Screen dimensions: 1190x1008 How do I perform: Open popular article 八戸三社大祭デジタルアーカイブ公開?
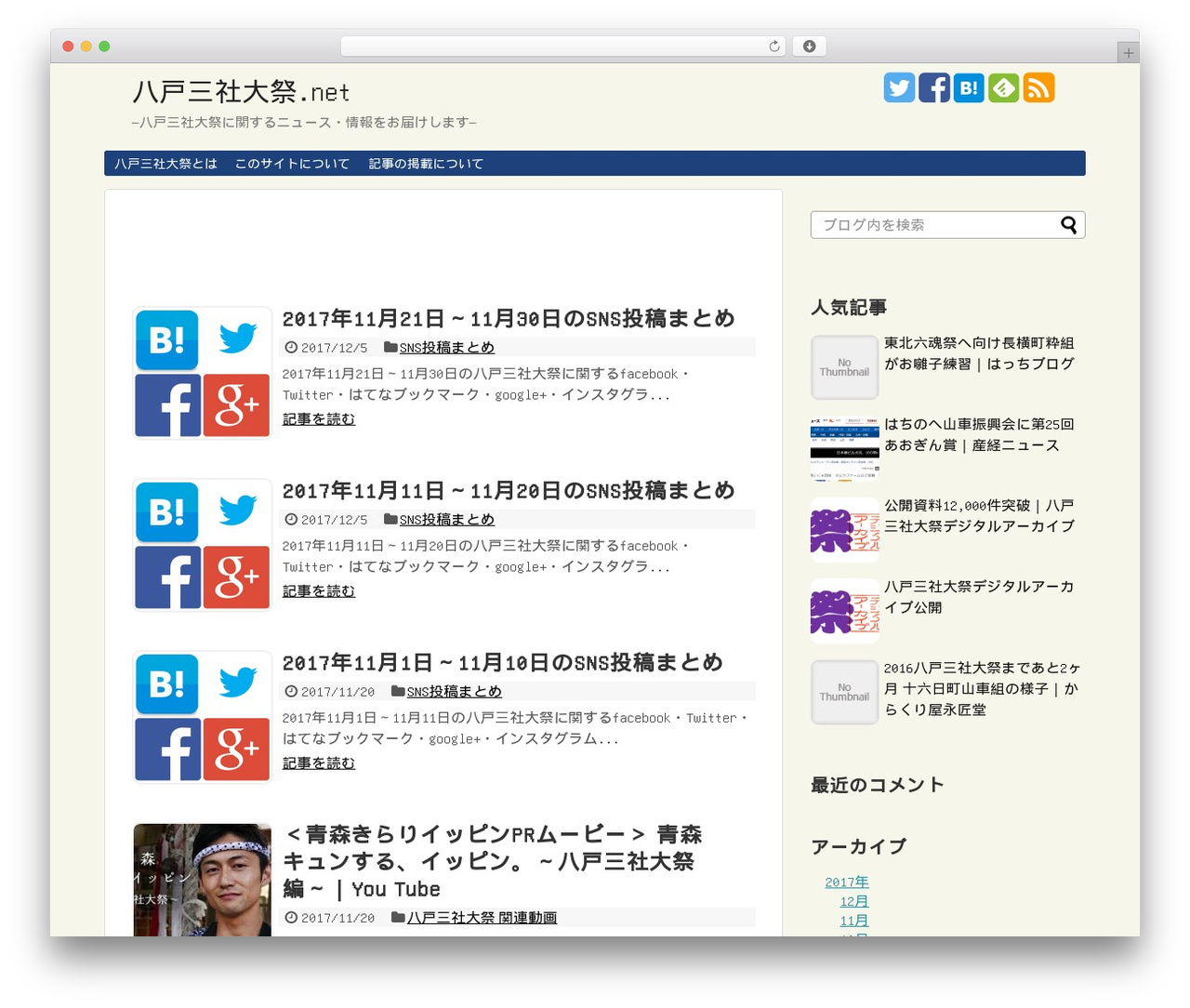click(979, 597)
